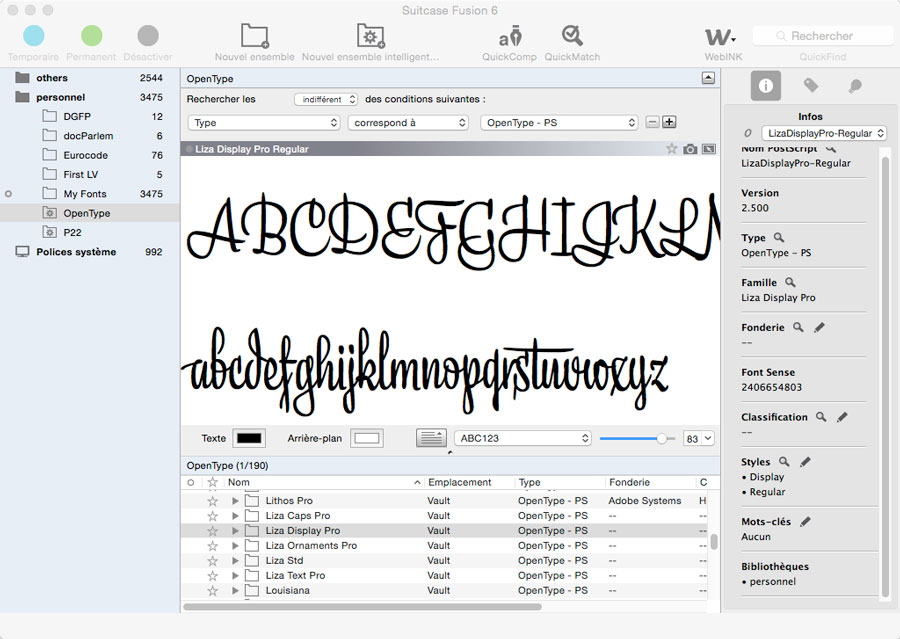Search by Classification using magnifier icon
The width and height of the screenshot is (900, 639).
point(821,416)
